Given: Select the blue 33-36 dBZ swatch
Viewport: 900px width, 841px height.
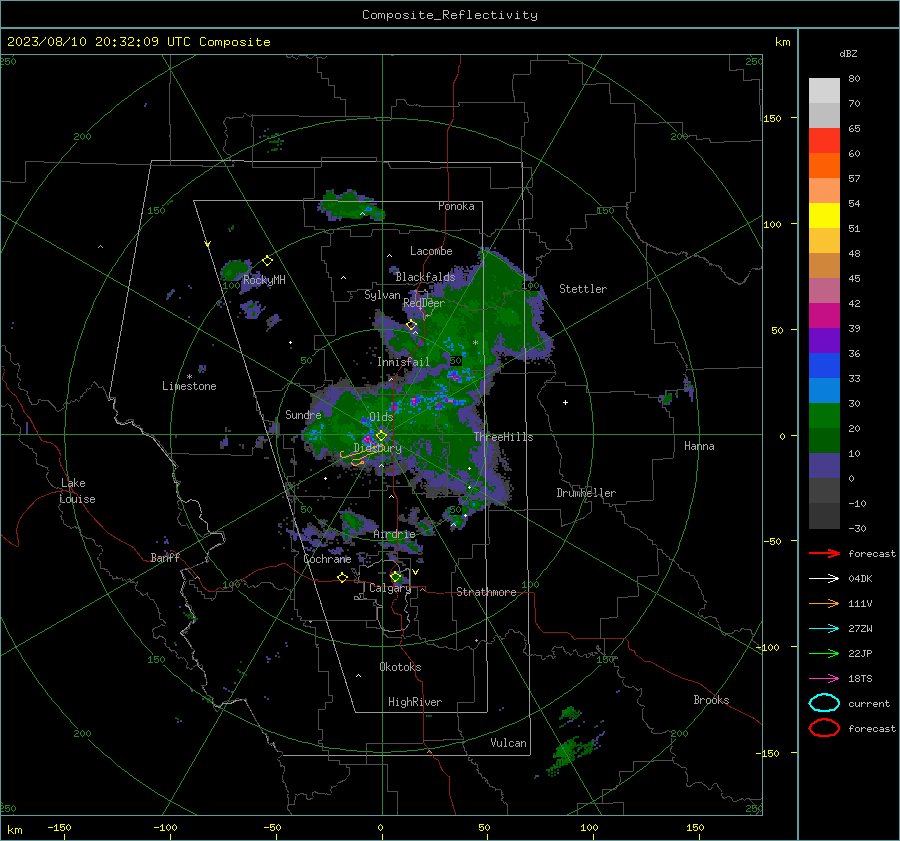Looking at the screenshot, I should pos(824,366).
